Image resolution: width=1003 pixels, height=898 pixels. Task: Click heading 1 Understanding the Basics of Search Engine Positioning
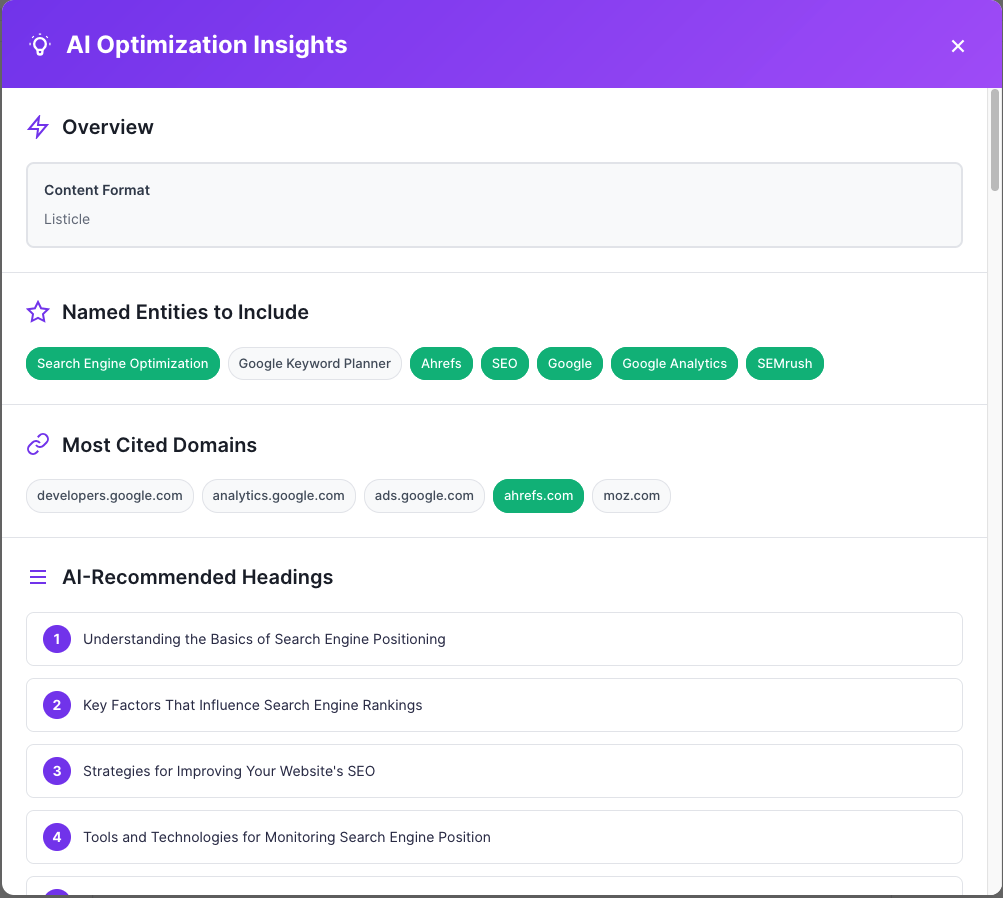pos(494,639)
